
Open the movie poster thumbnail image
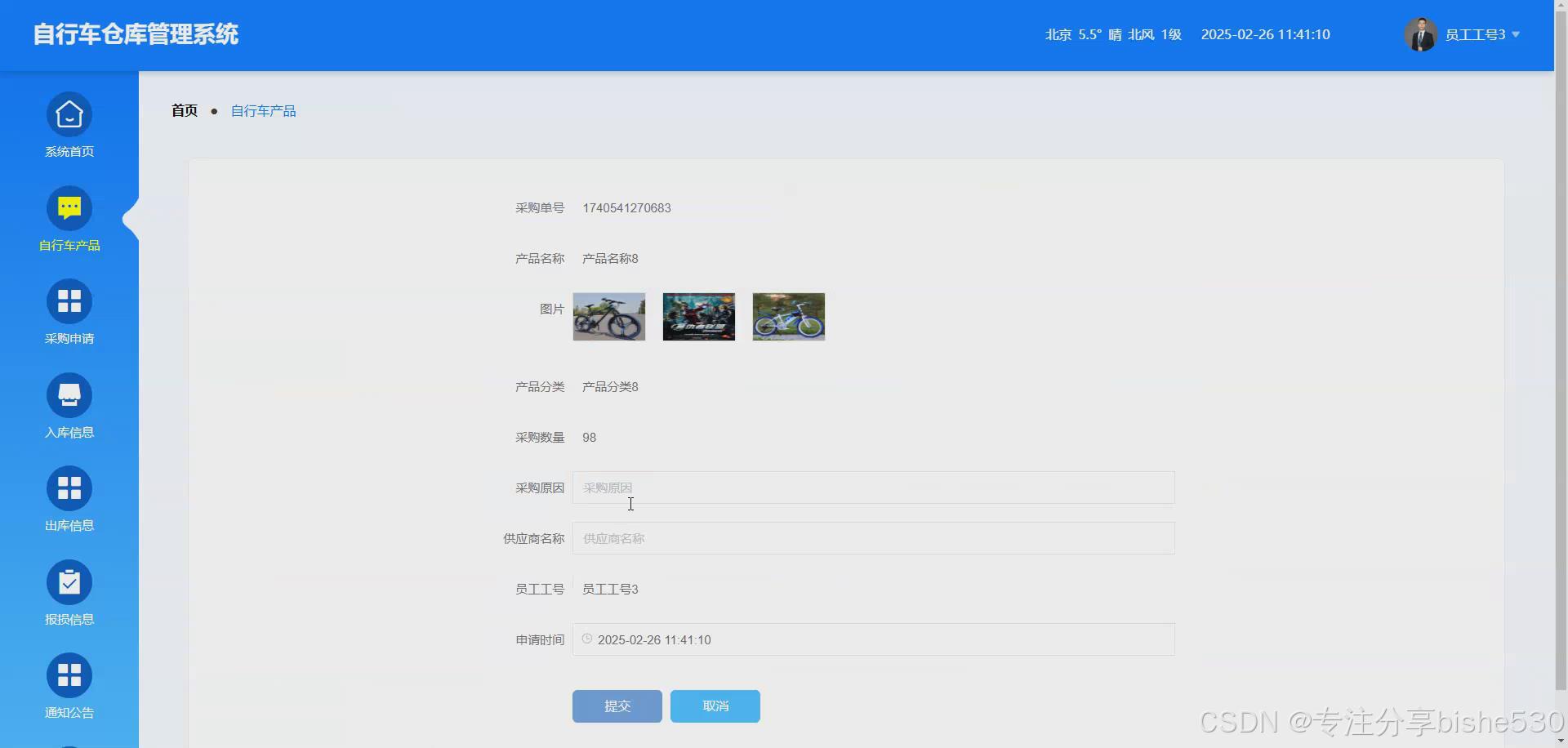tap(699, 317)
